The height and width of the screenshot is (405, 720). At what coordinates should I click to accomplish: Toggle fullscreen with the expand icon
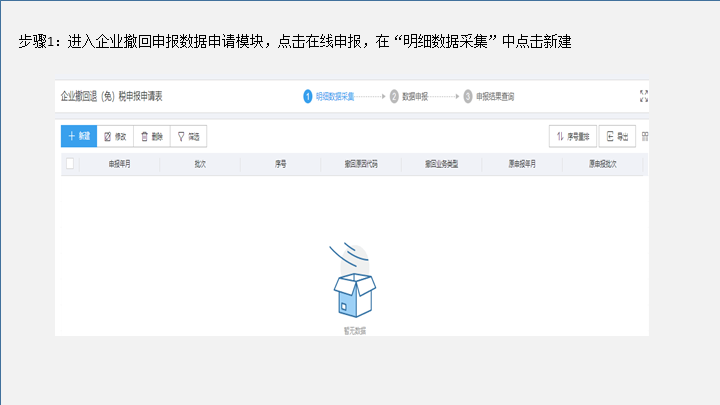click(644, 96)
